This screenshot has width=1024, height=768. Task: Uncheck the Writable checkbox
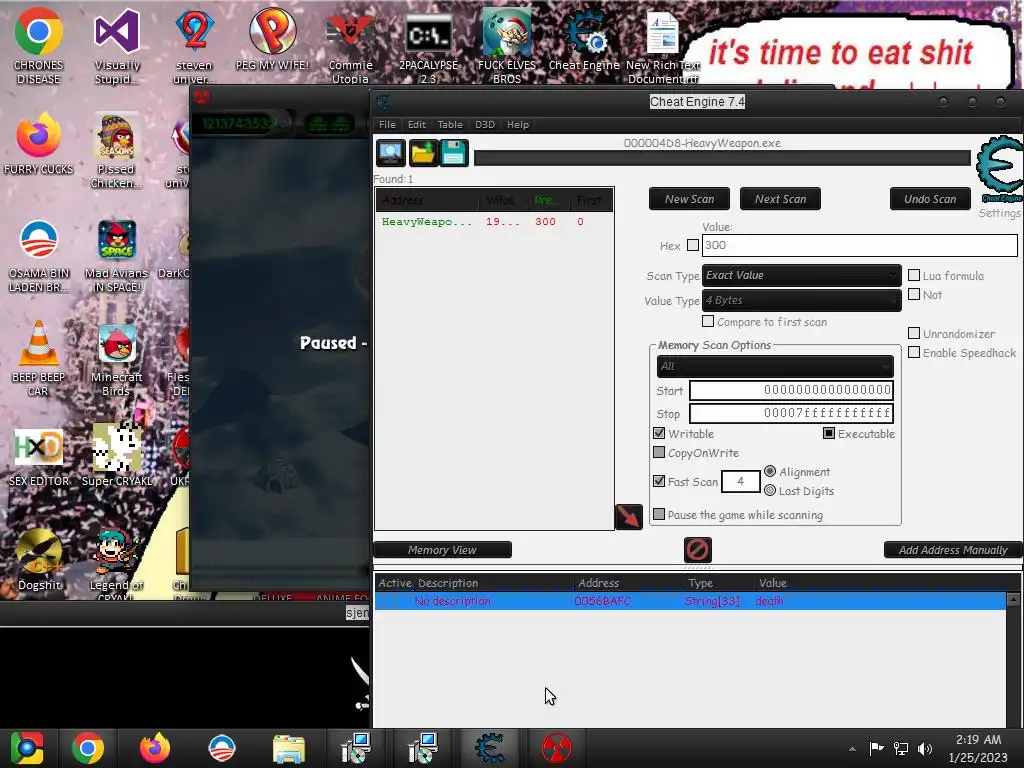[659, 433]
